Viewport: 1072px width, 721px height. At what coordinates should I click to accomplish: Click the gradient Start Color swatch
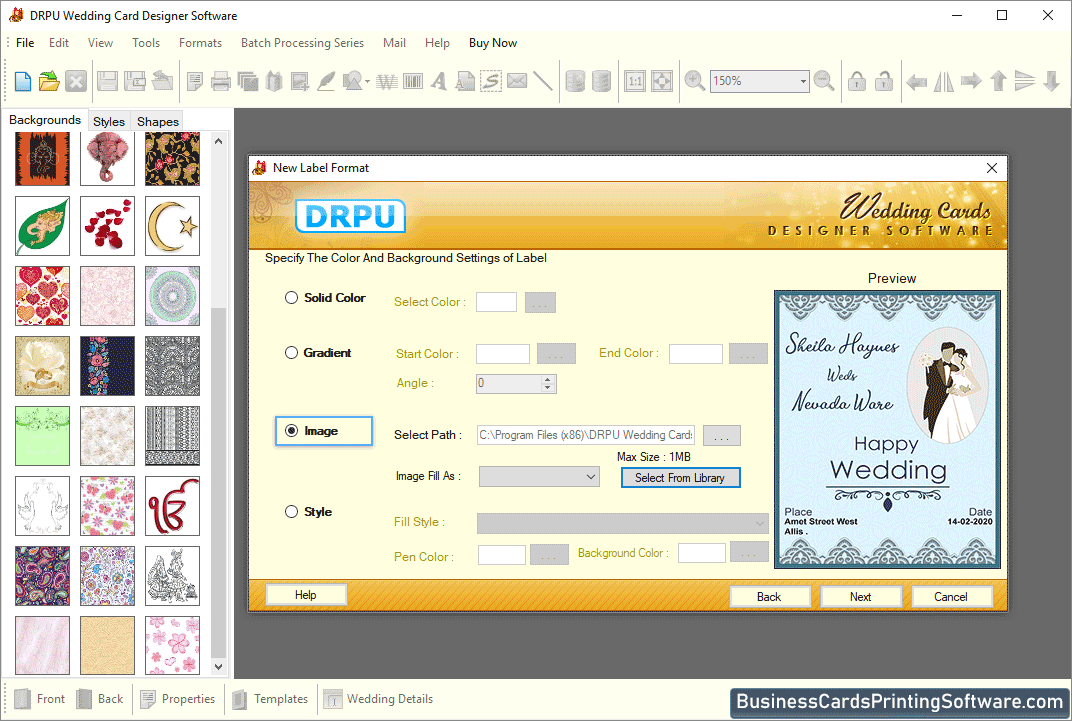click(503, 353)
